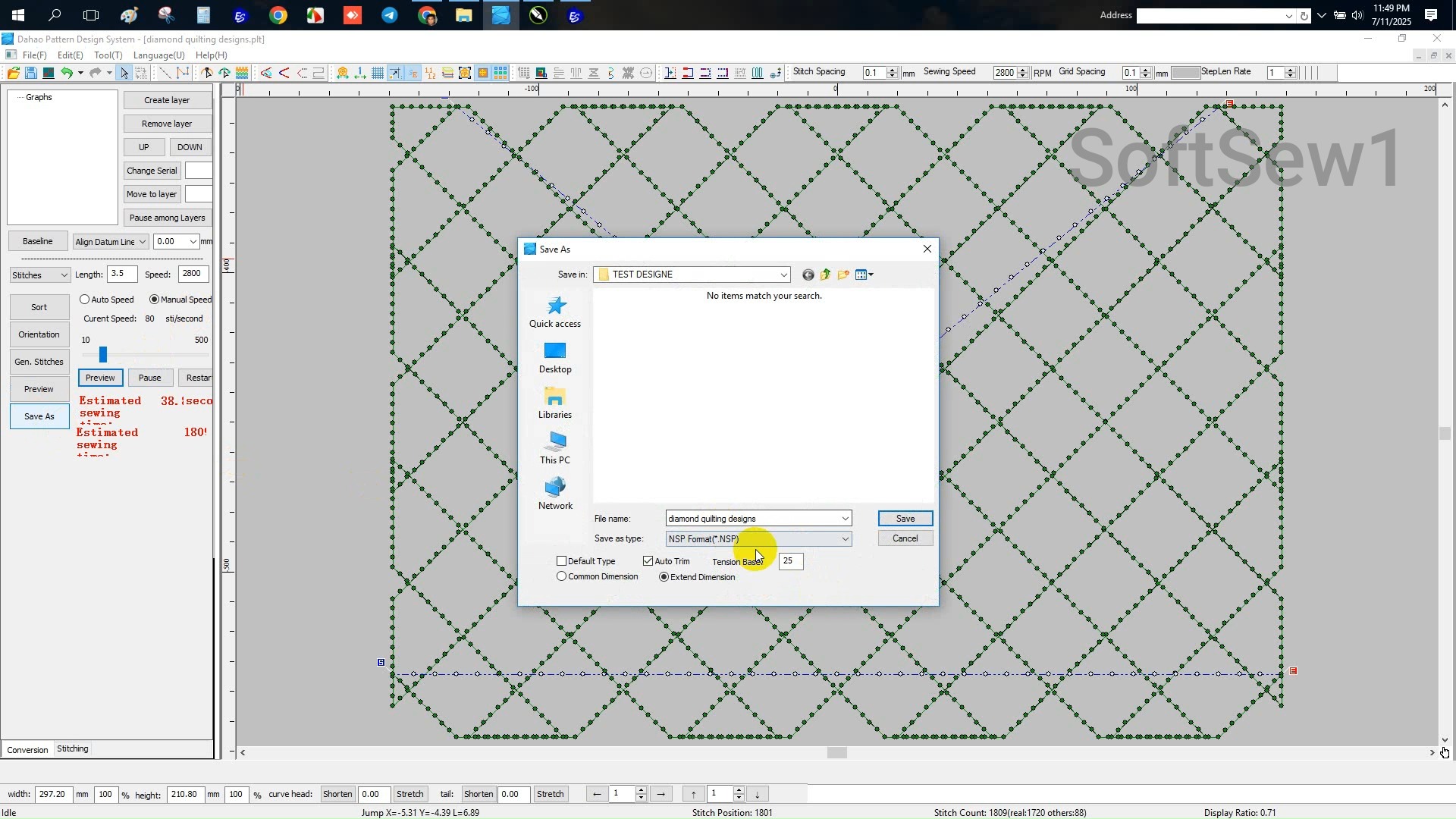Viewport: 1456px width, 819px height.
Task: Go up one folder level in Save As
Action: [x=825, y=275]
